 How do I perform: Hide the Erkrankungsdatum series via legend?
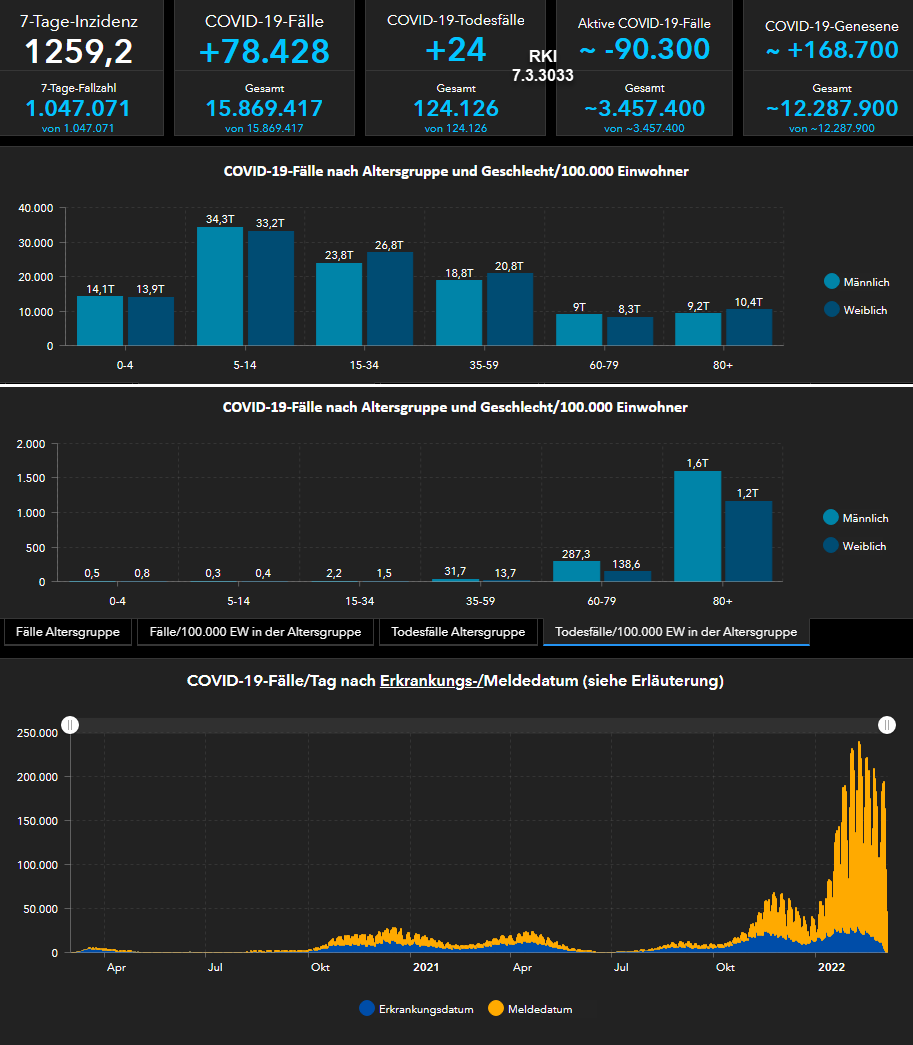click(367, 1009)
